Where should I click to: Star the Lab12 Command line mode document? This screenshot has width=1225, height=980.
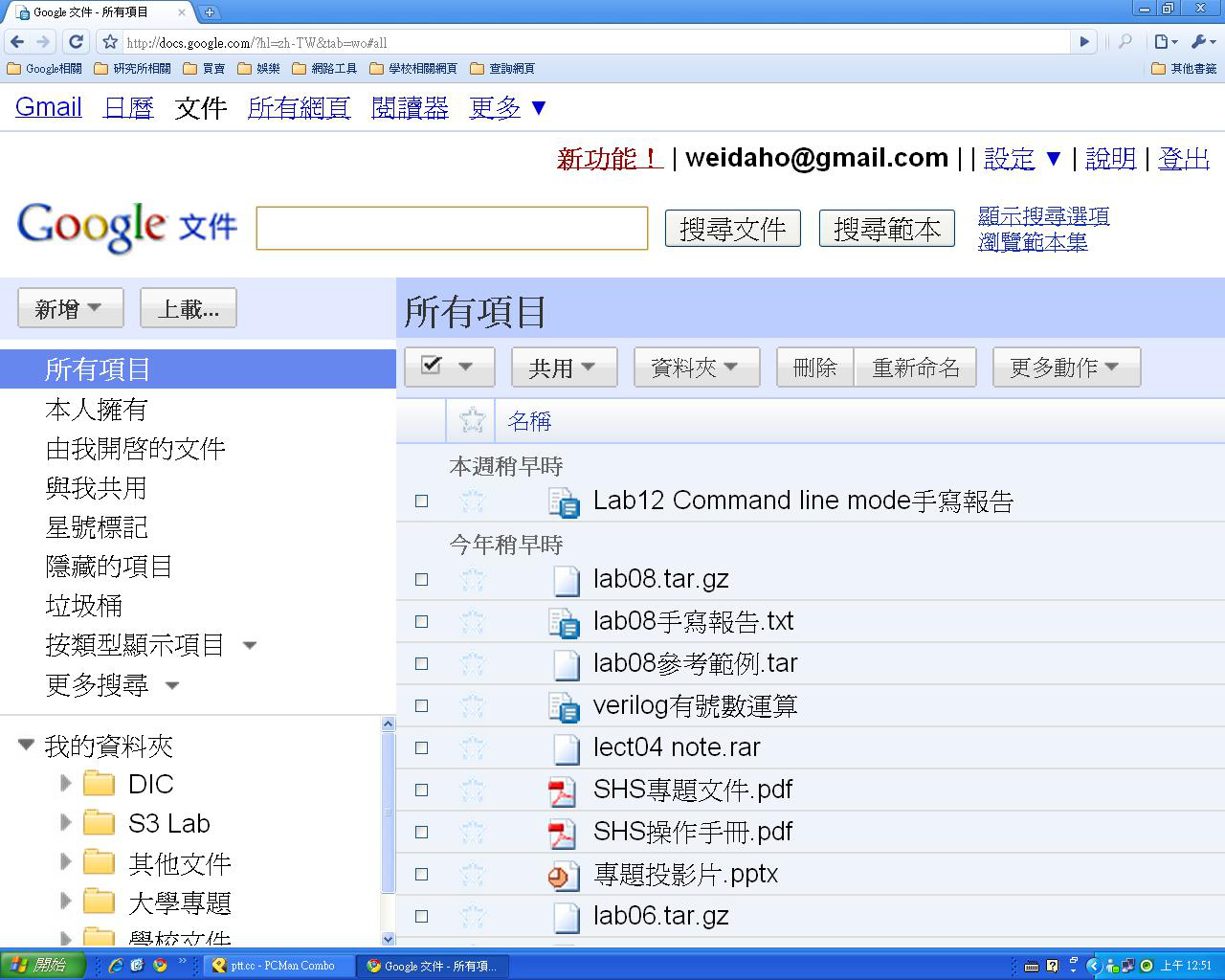tap(472, 501)
